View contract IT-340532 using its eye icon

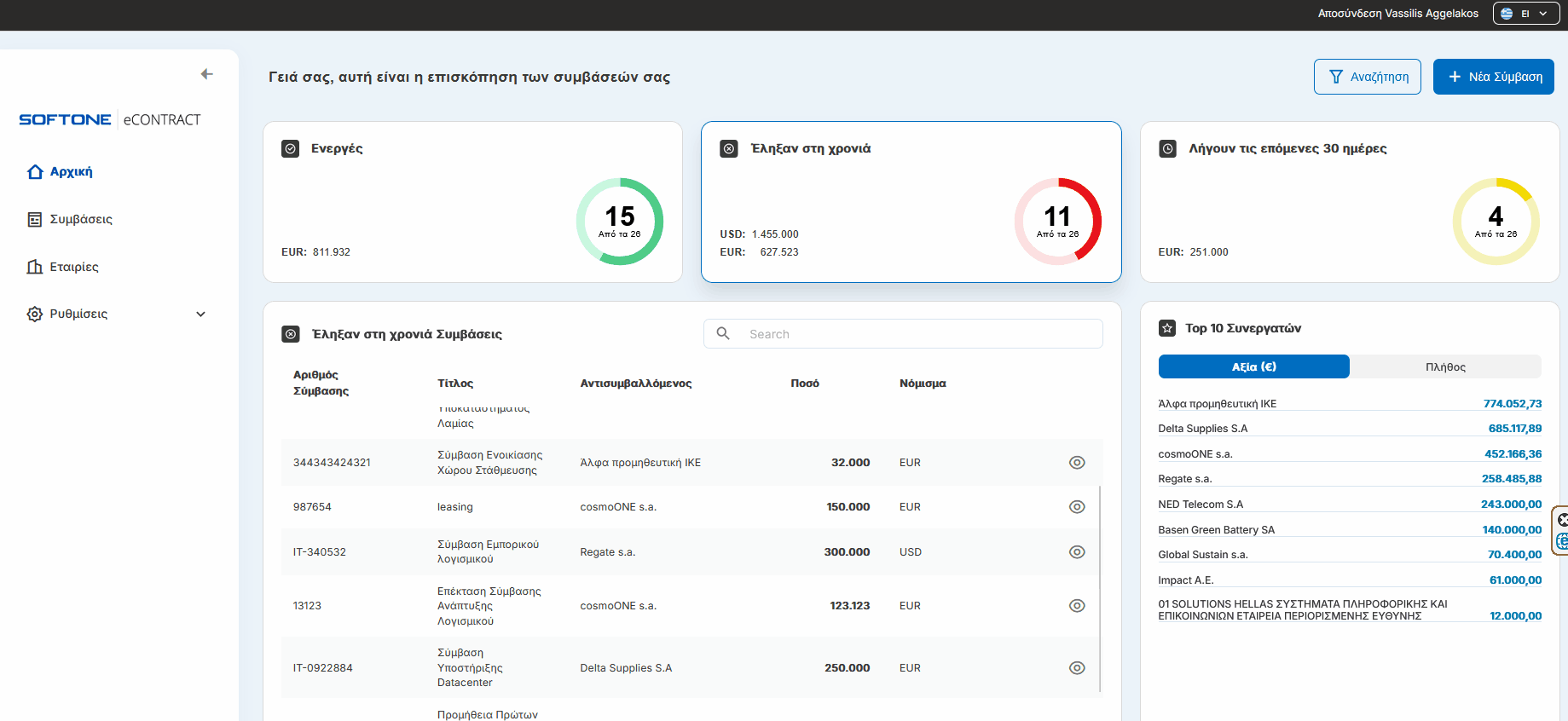[x=1077, y=552]
